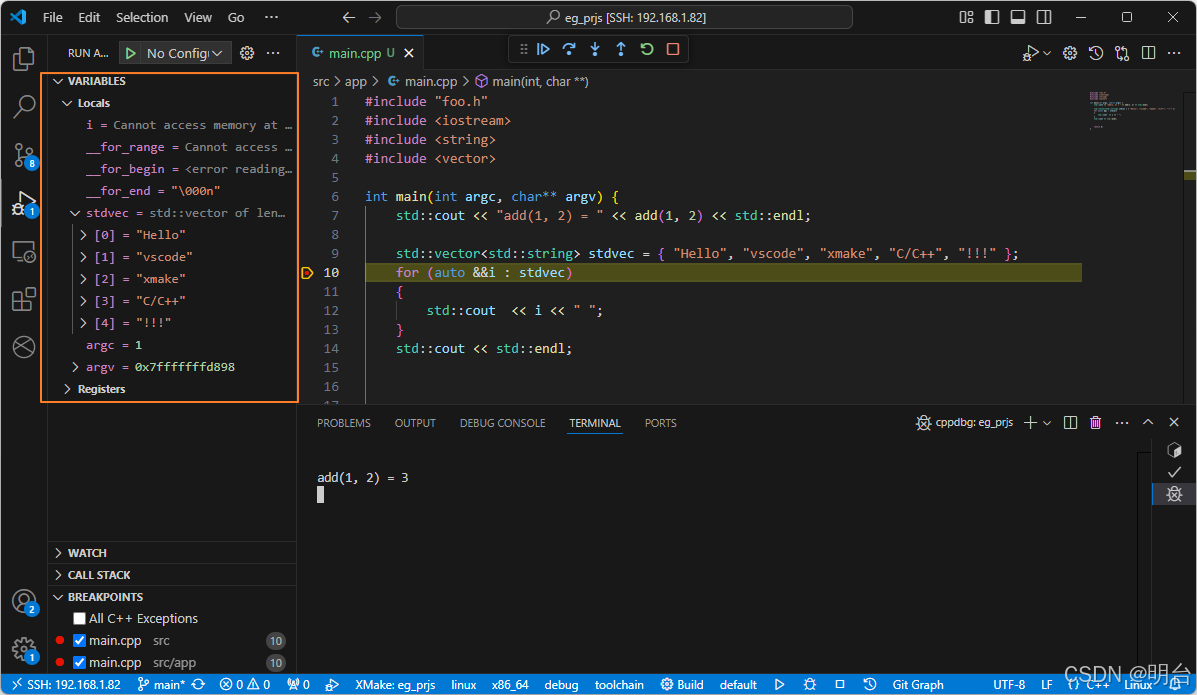Viewport: 1197px width, 695px height.
Task: Open the Explorer view in activity bar
Action: click(x=24, y=59)
